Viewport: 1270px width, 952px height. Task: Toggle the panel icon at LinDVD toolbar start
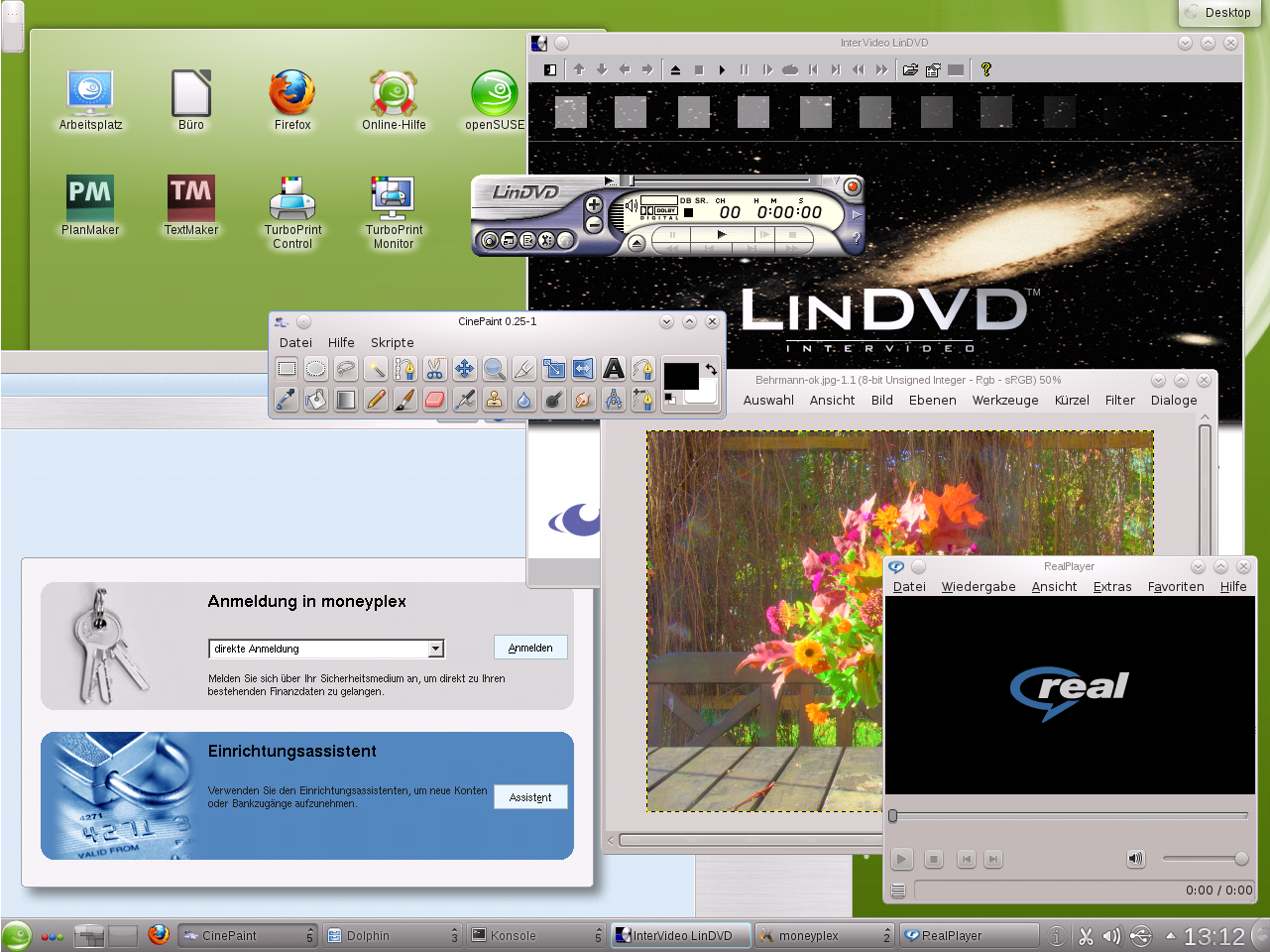click(550, 69)
